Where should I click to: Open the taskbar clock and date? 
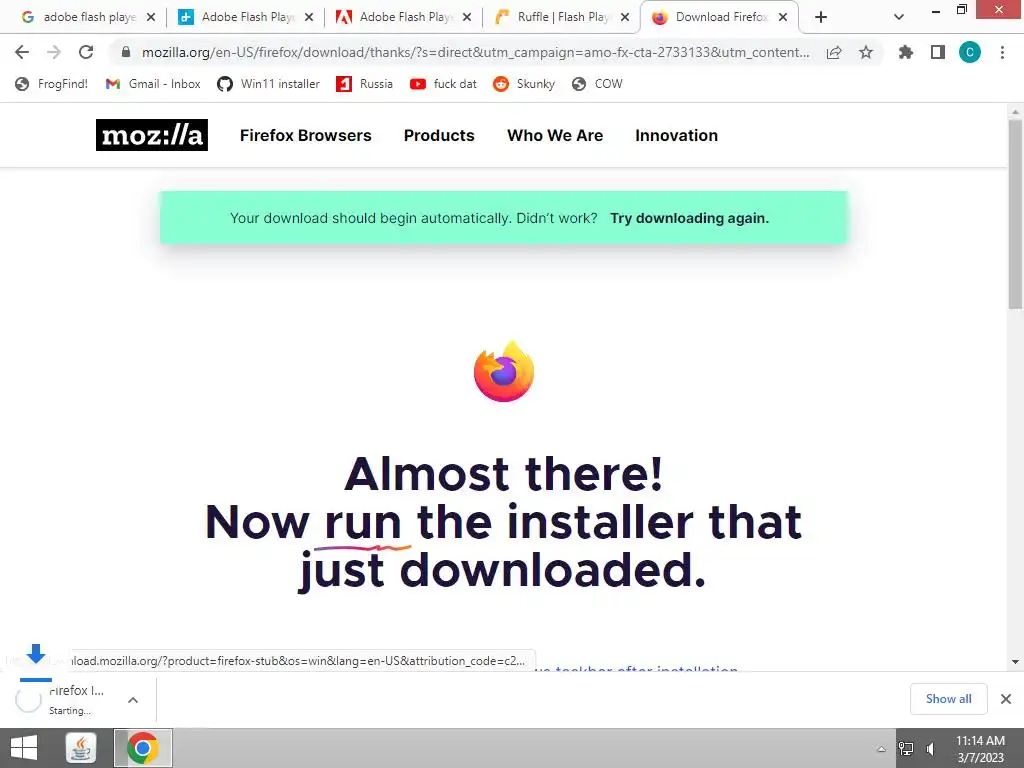coord(980,748)
